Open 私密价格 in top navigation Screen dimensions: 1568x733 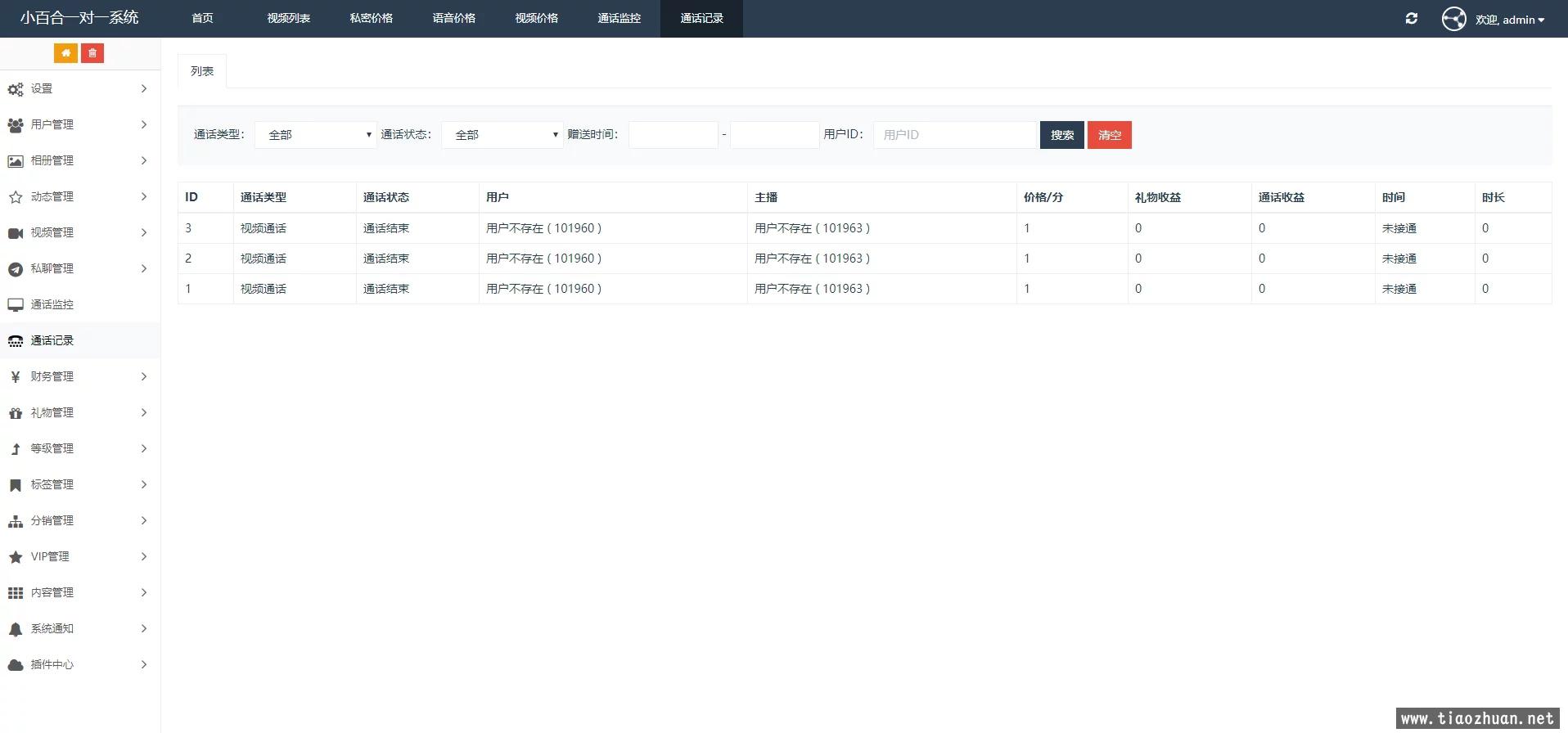372,18
